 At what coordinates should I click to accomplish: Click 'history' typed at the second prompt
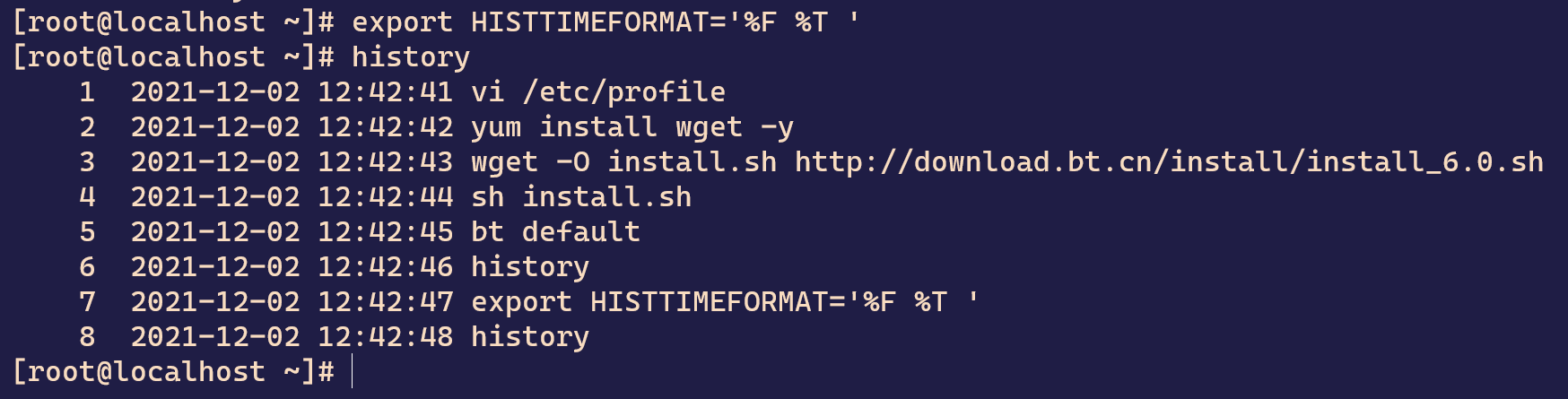click(411, 56)
